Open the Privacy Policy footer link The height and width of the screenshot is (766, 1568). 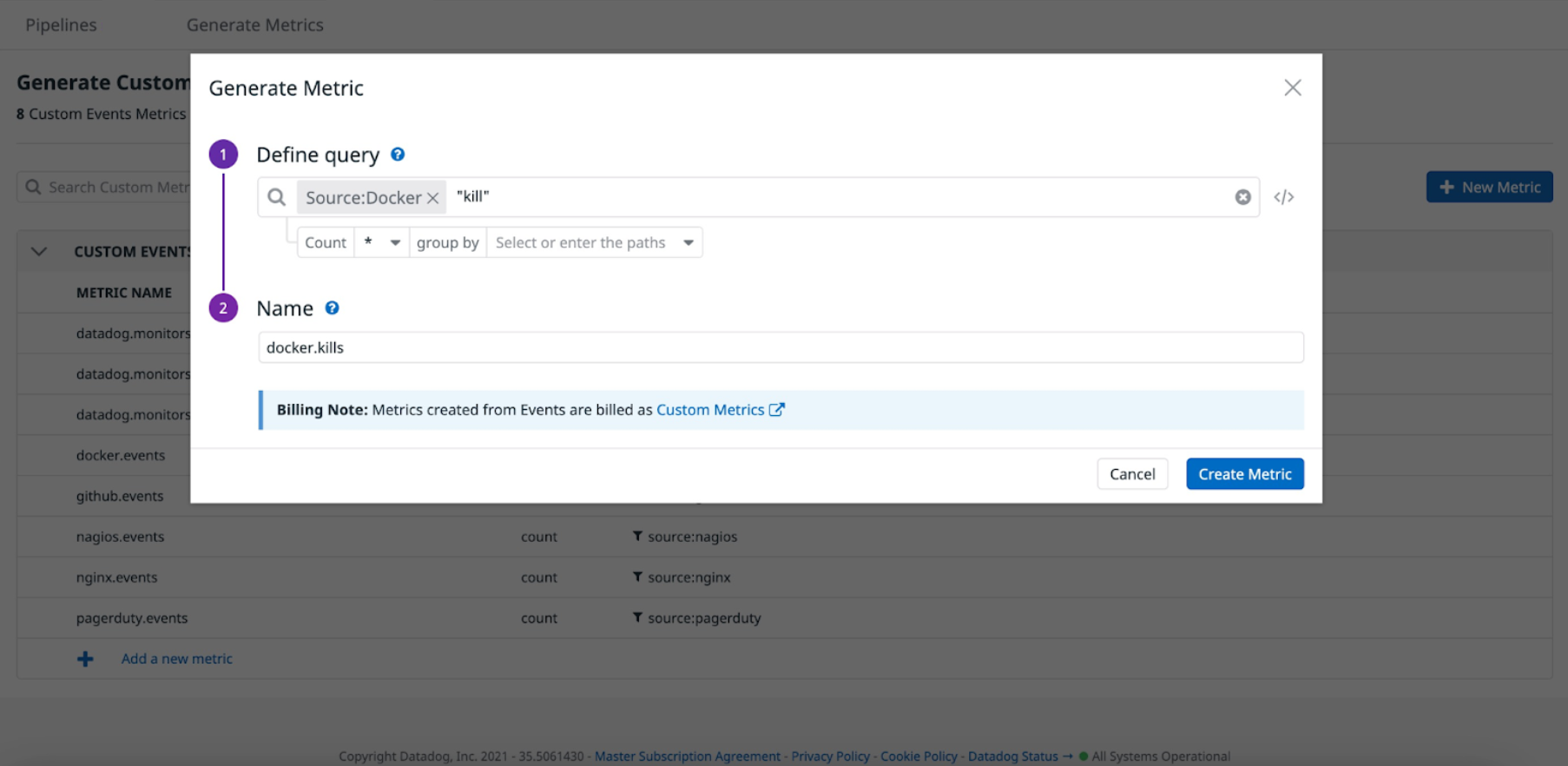[x=830, y=756]
